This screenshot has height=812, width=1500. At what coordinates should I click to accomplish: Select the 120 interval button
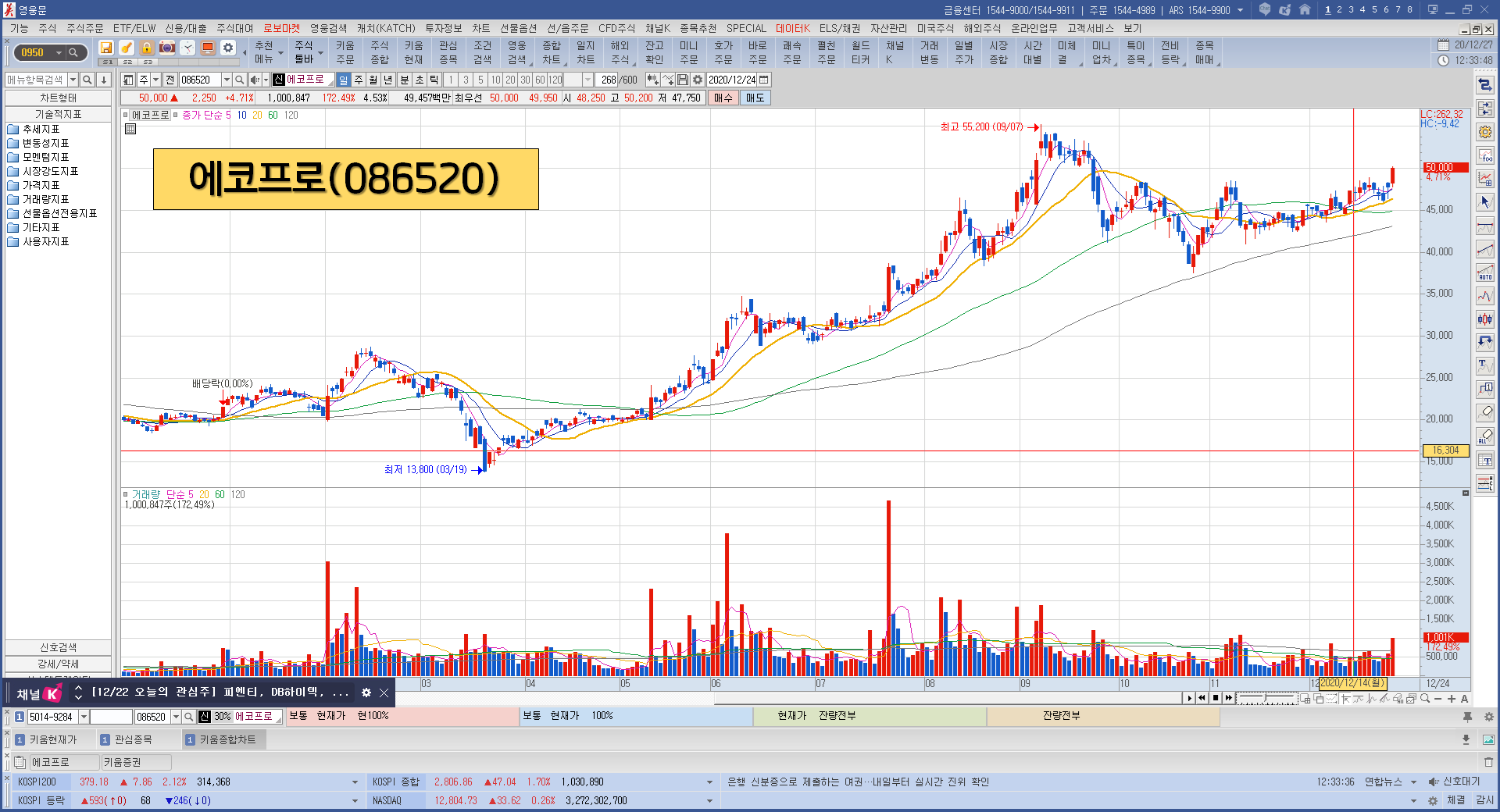555,80
